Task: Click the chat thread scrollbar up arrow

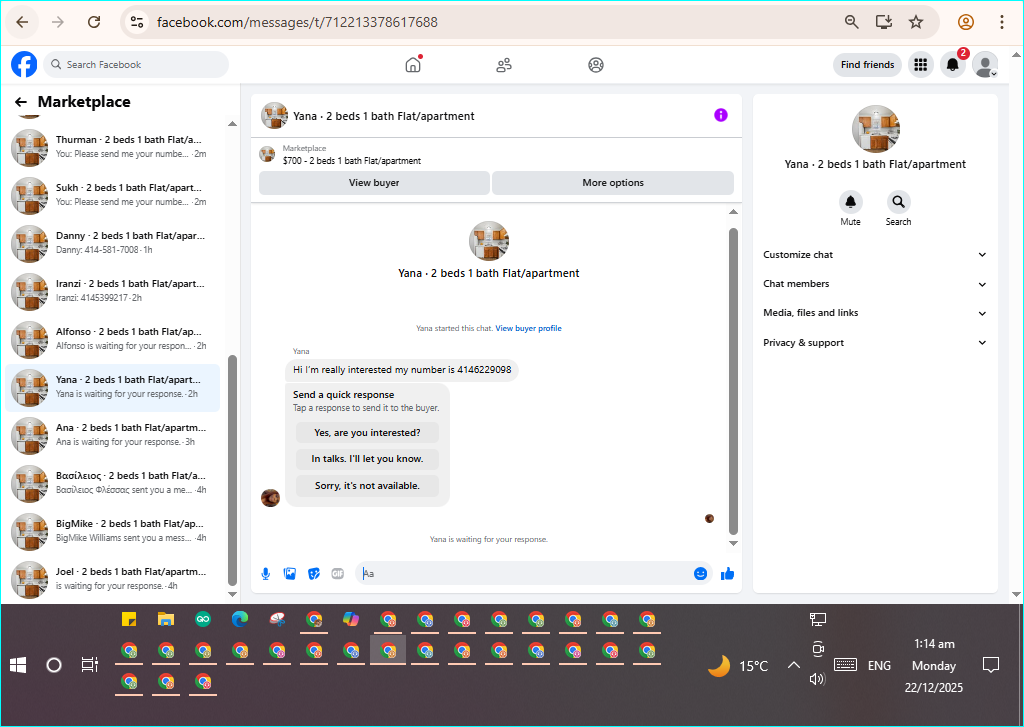Action: pos(733,212)
